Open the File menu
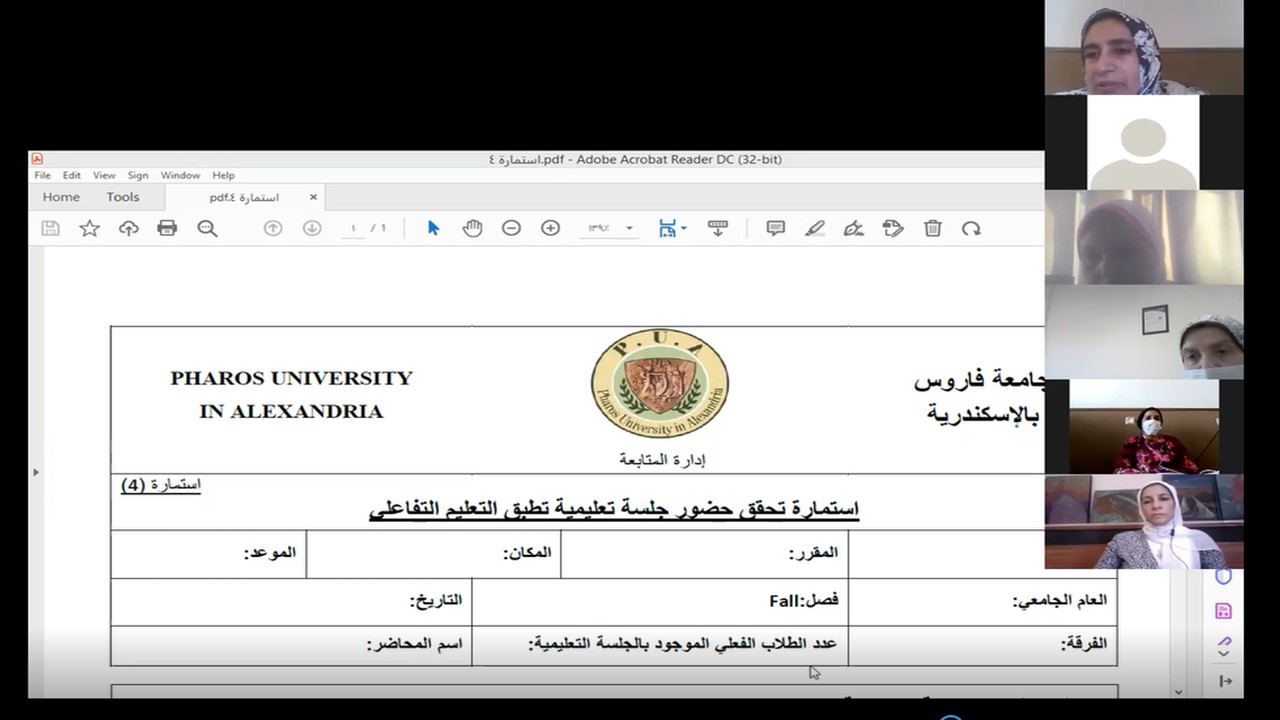This screenshot has width=1280, height=720. tap(43, 175)
